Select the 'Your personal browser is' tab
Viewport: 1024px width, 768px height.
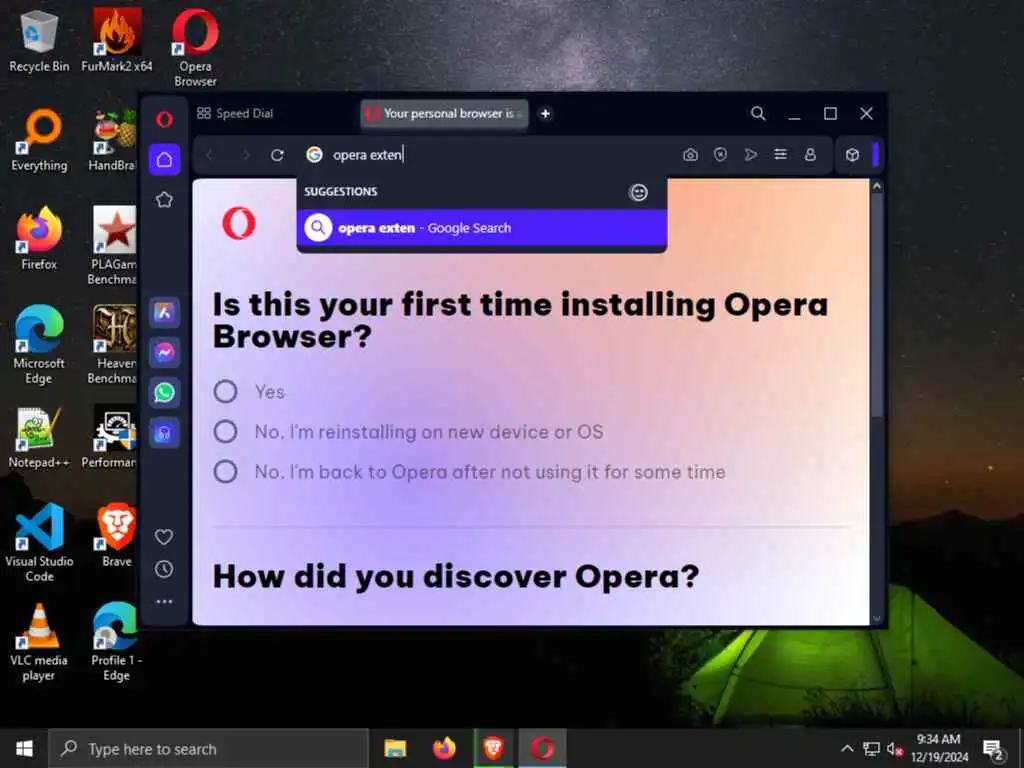coord(444,114)
